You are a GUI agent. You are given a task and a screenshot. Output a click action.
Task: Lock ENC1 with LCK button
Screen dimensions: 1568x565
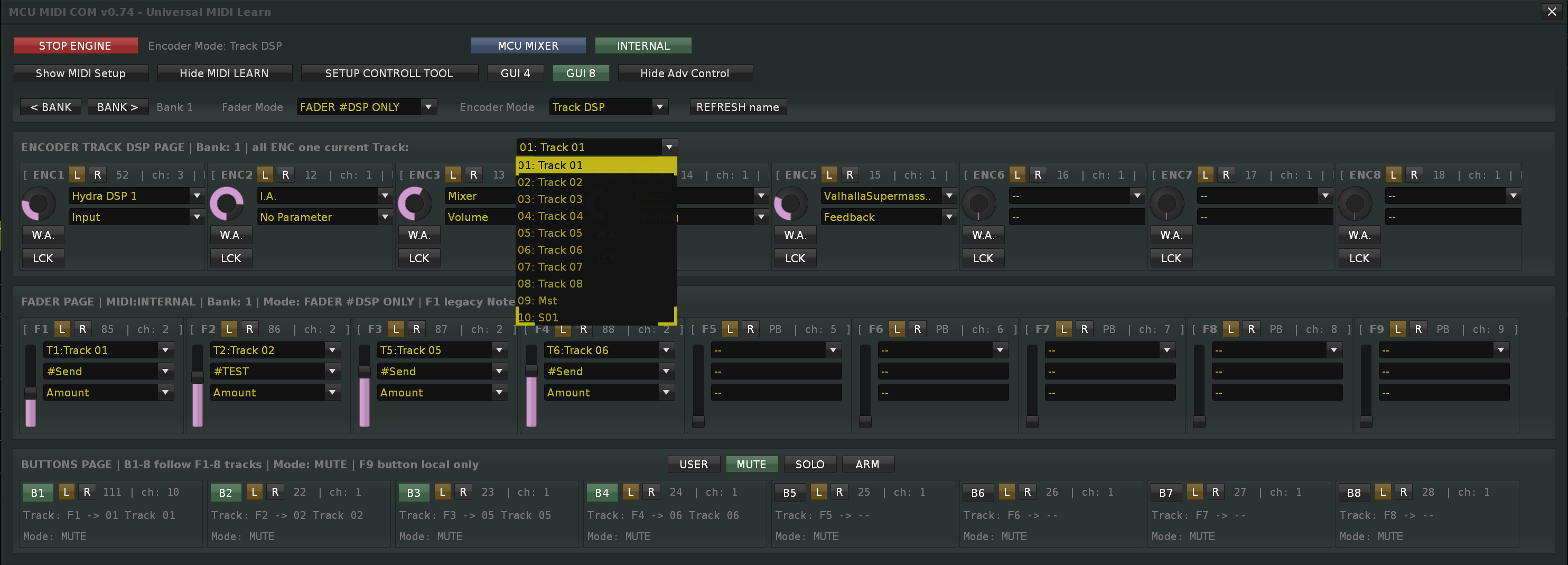[x=43, y=258]
